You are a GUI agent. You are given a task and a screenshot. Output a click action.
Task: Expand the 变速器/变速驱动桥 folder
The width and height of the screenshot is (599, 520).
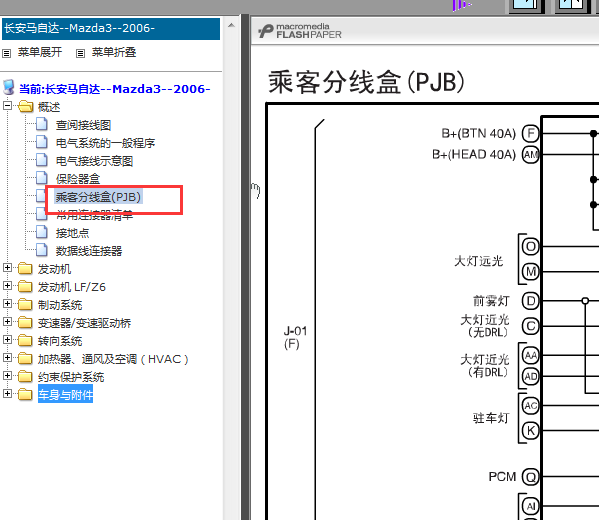click(x=7, y=322)
